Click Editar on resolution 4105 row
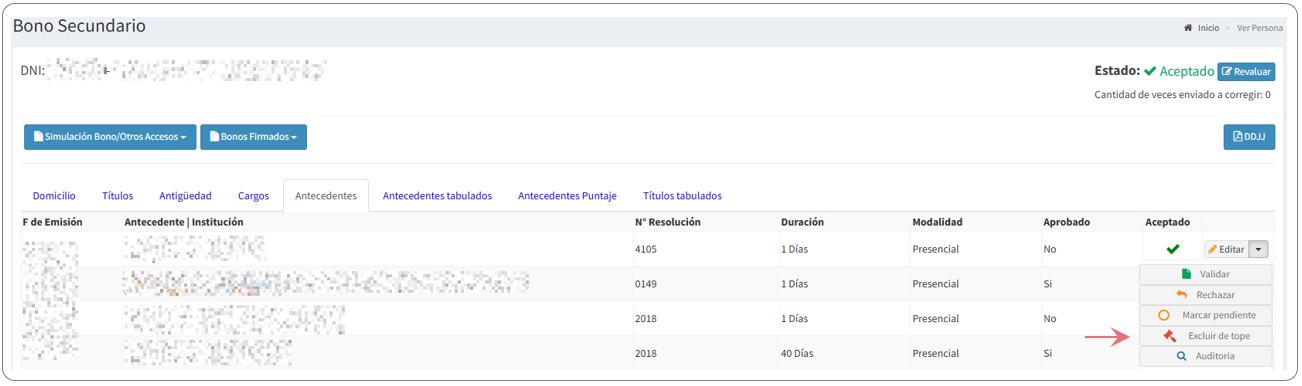This screenshot has width=1302, height=386. (1225, 249)
